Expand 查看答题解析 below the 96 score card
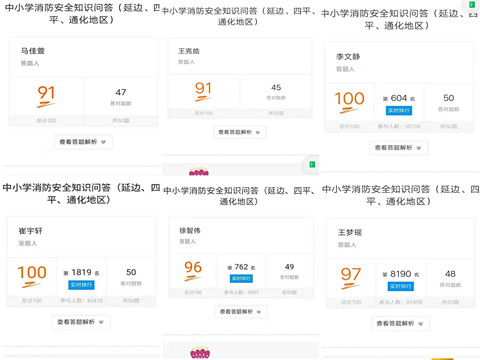Viewport: 480px width, 360px height. (241, 312)
